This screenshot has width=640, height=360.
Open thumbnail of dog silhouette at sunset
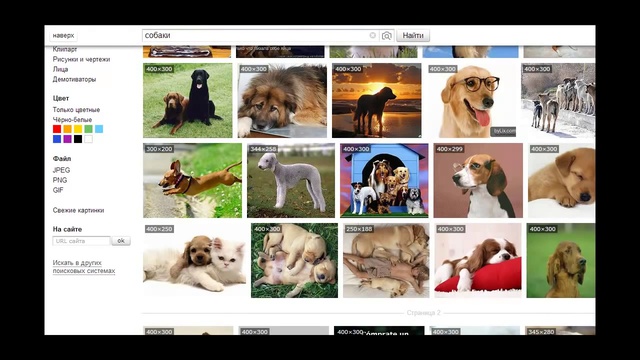[376, 100]
